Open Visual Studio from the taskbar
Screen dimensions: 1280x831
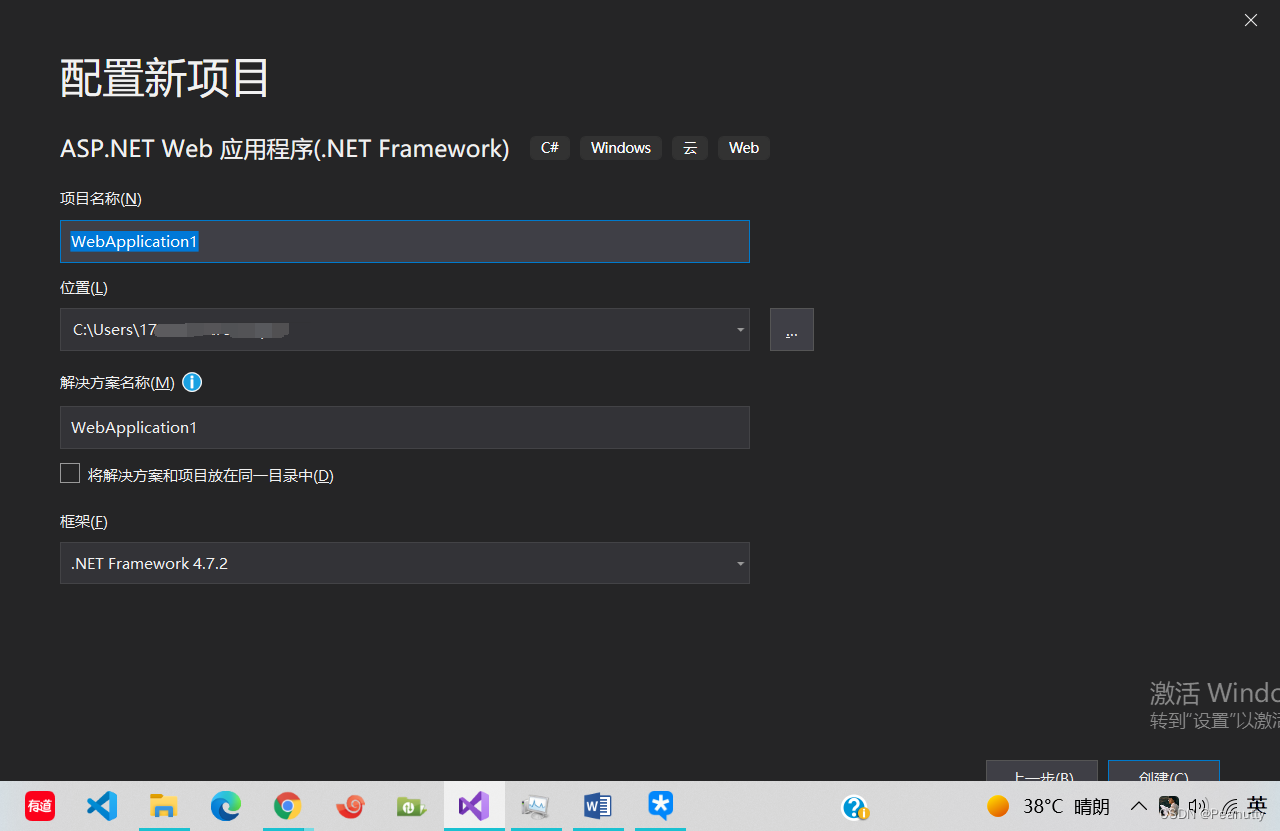[473, 806]
